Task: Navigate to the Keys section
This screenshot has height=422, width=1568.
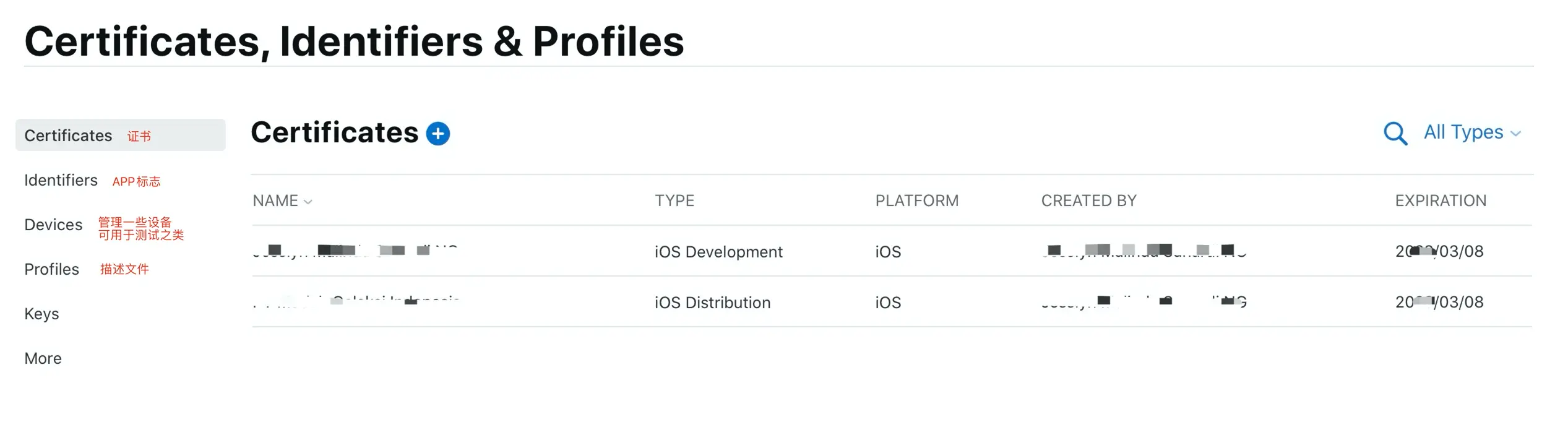Action: (41, 314)
